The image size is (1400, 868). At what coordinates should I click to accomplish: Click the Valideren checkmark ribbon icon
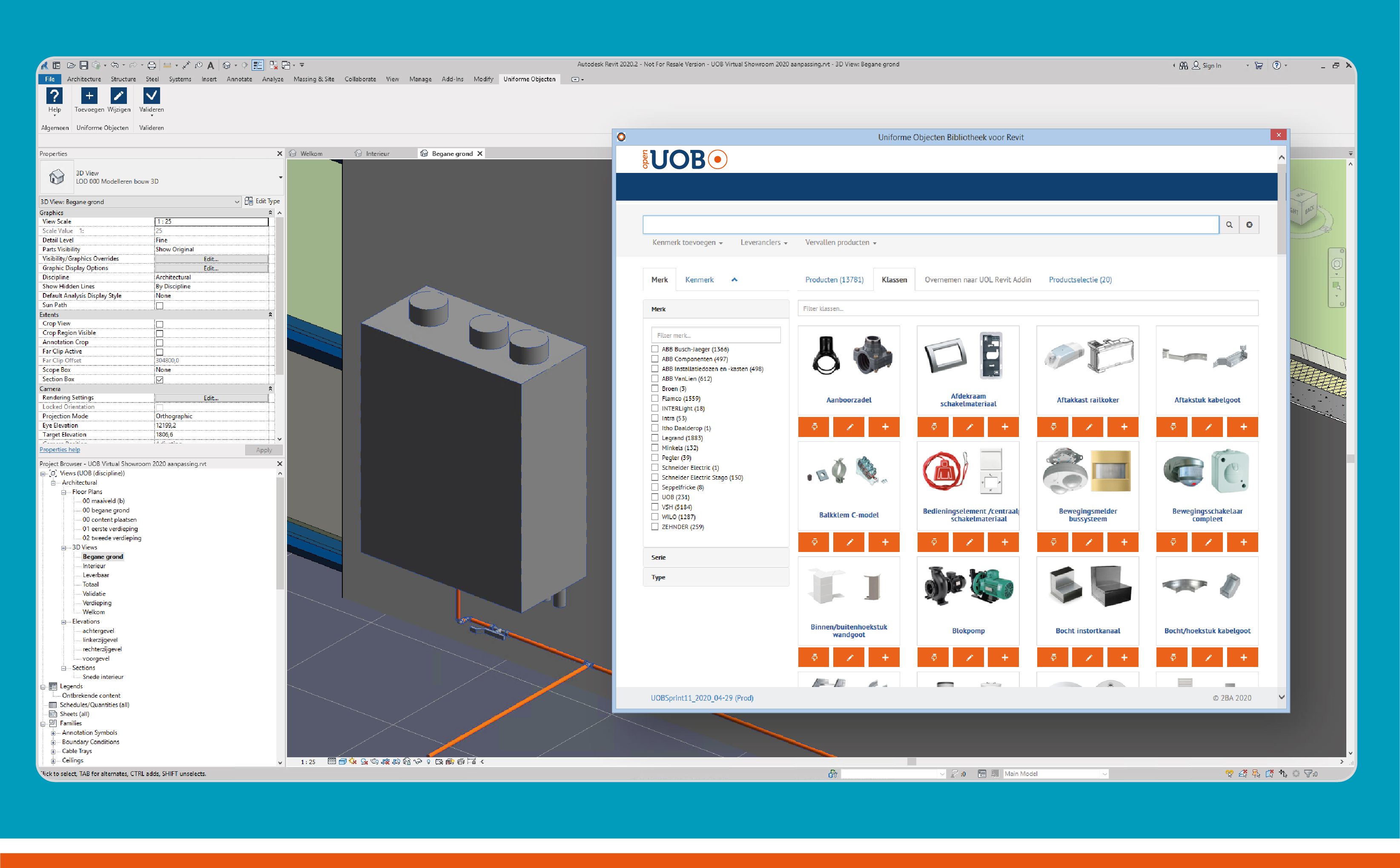(152, 96)
